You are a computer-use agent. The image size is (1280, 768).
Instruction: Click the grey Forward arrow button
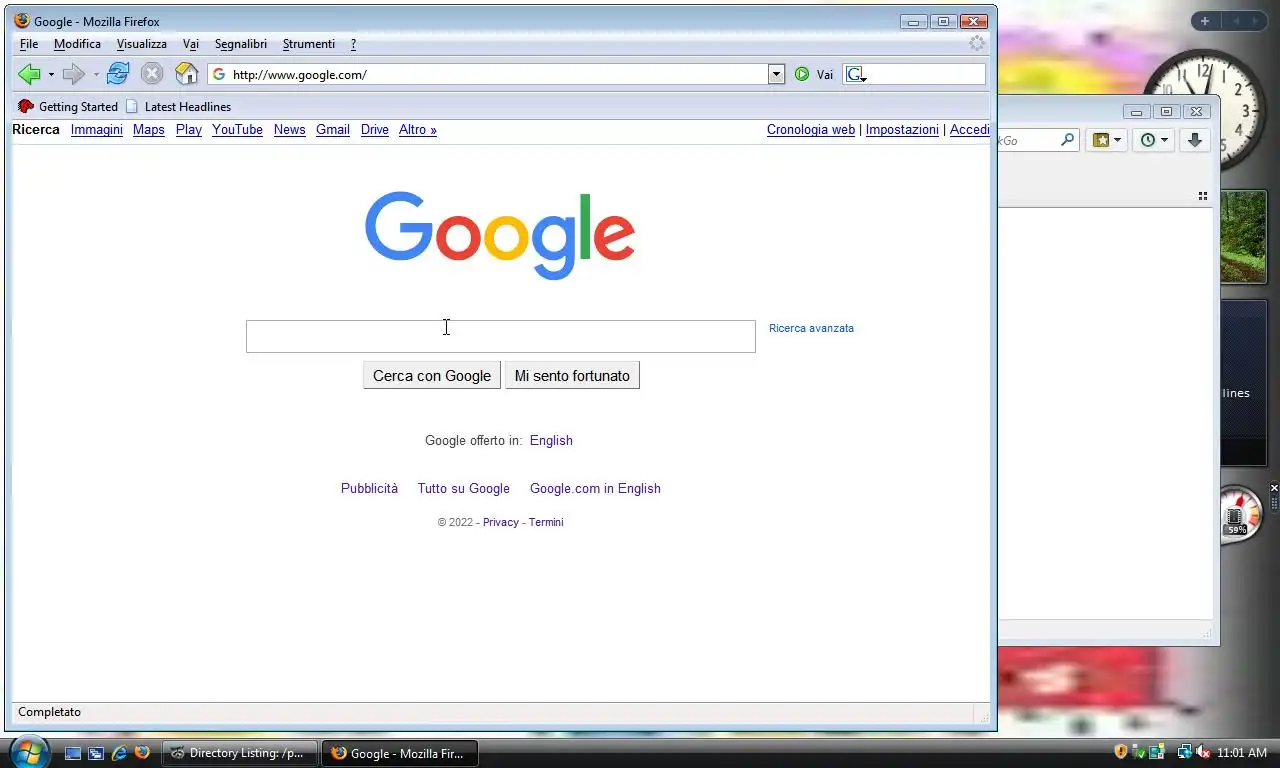tap(73, 74)
